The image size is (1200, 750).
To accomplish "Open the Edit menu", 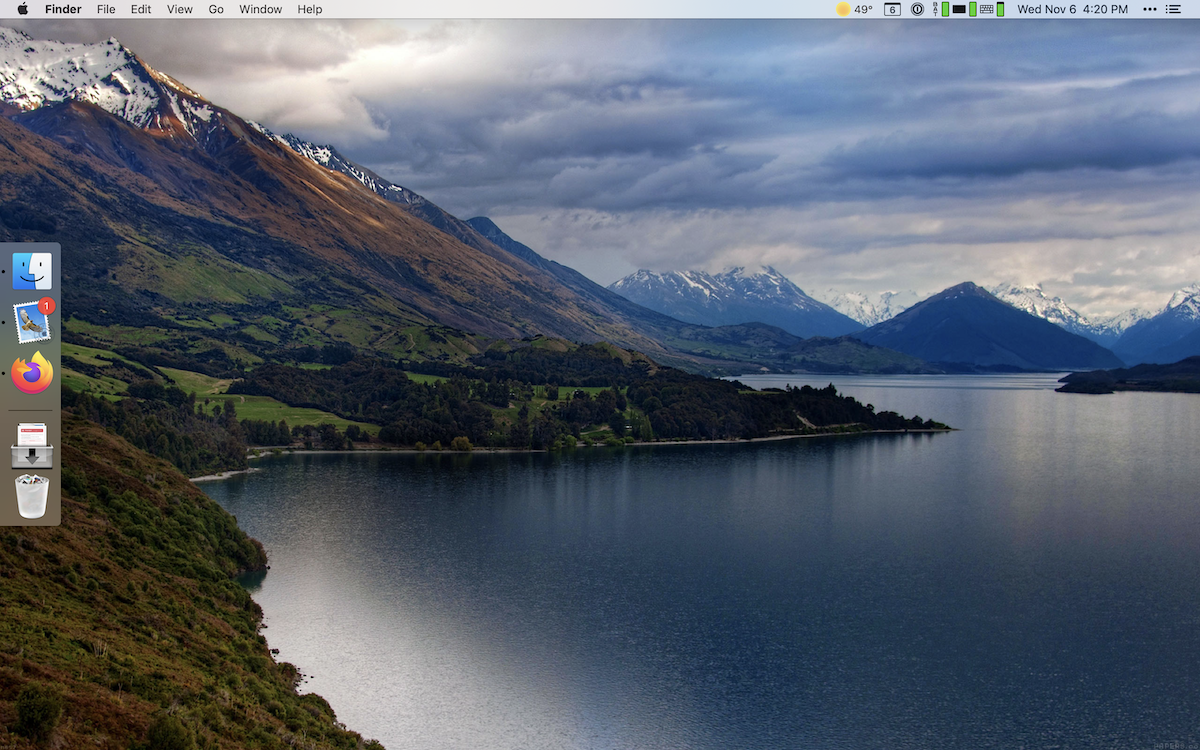I will [141, 9].
